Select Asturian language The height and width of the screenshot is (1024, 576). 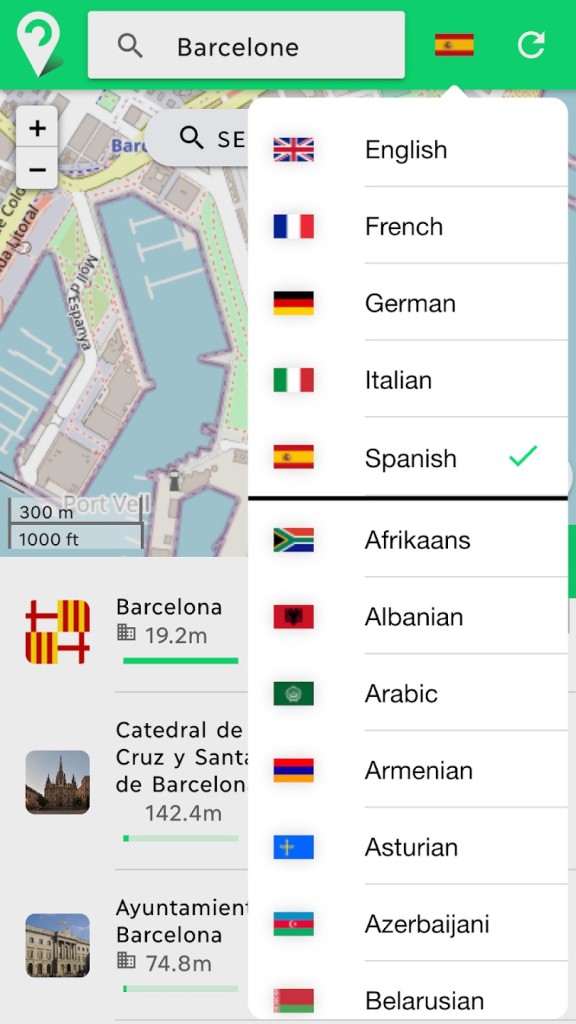(408, 847)
